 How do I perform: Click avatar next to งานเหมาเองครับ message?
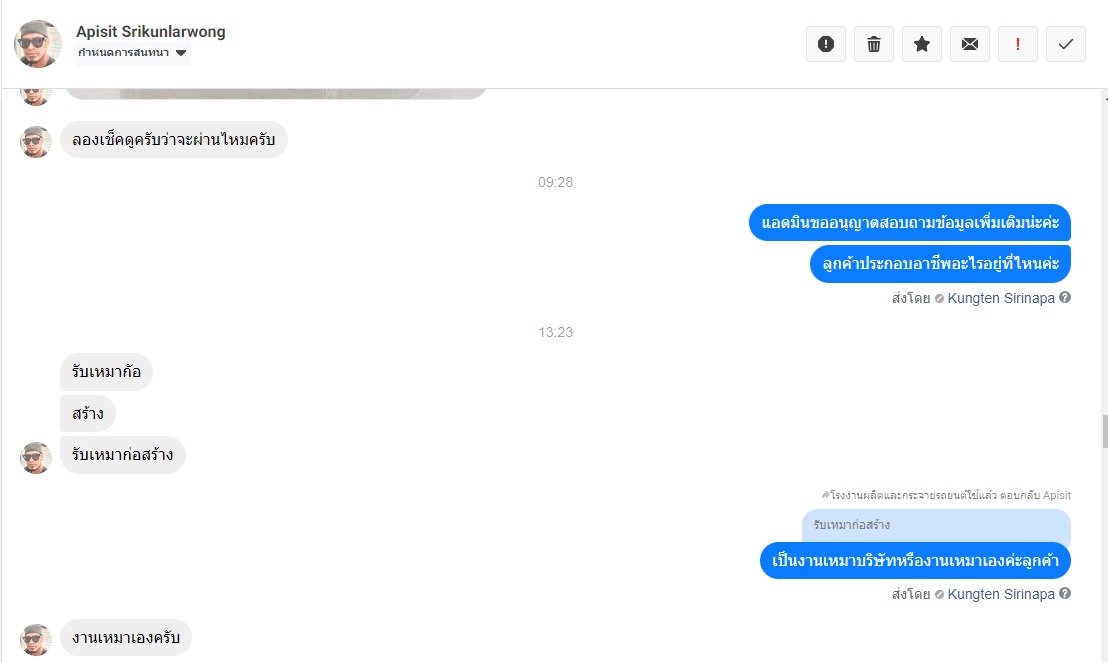tap(35, 639)
